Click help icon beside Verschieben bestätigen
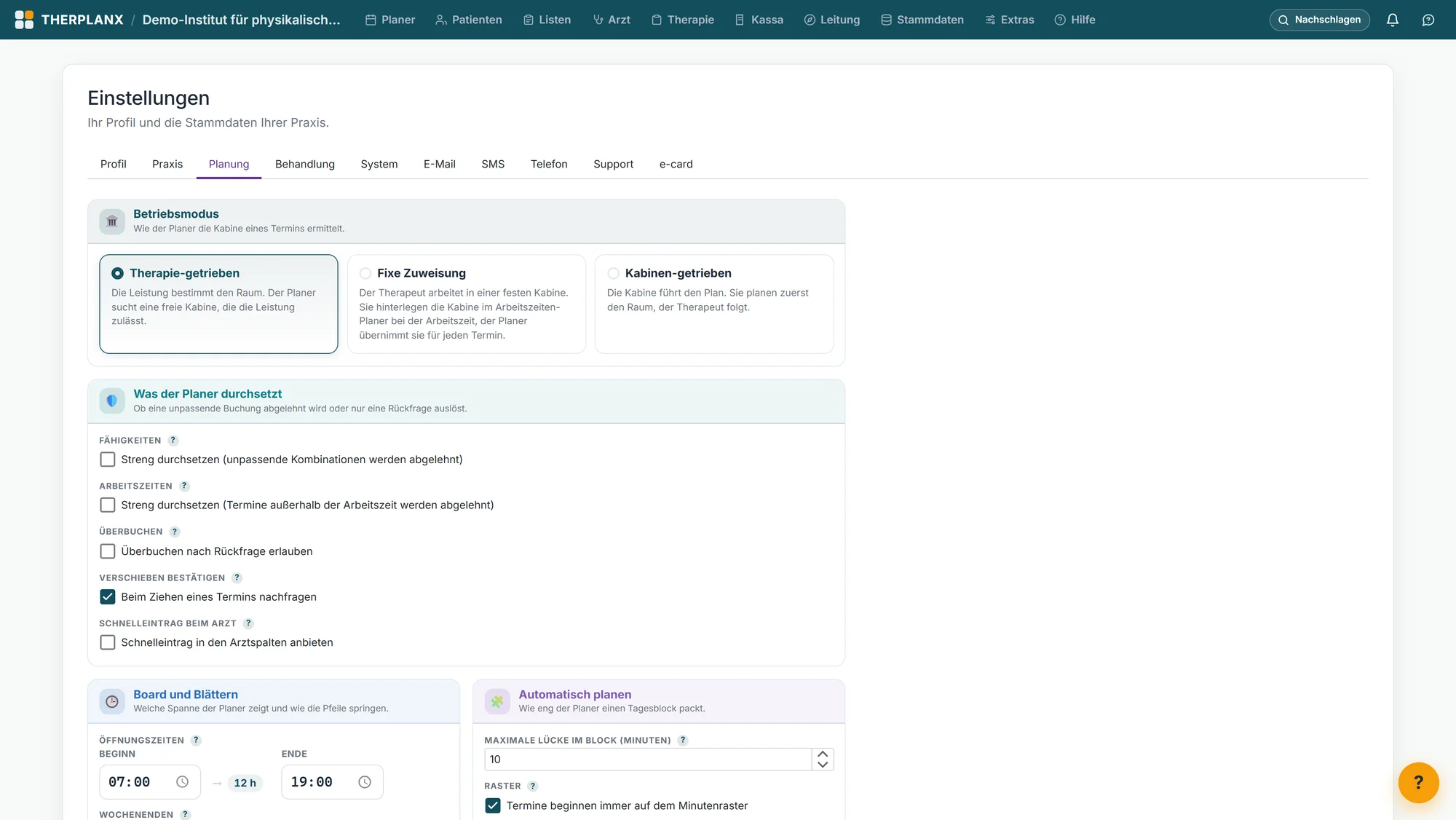This screenshot has width=1456, height=820. point(237,577)
